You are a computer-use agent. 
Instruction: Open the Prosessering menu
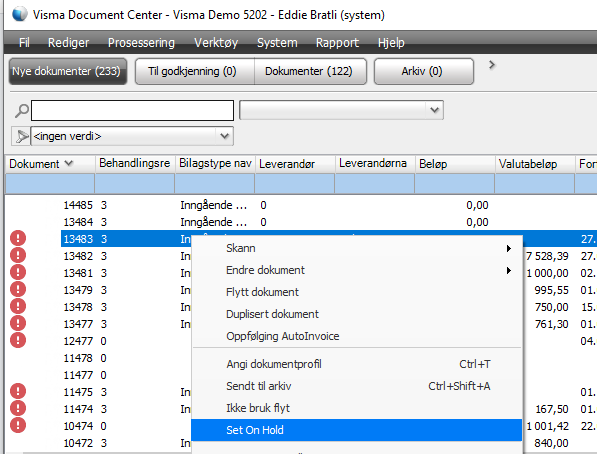click(x=141, y=43)
